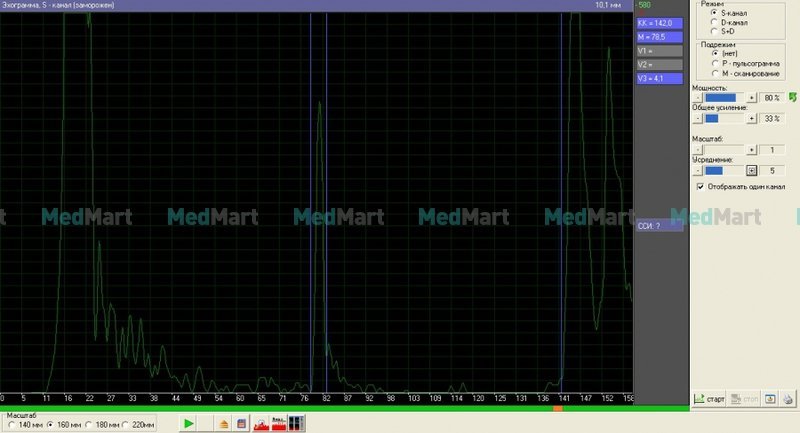Decrease Усреднение with minus button
800x433 pixels.
coord(697,170)
